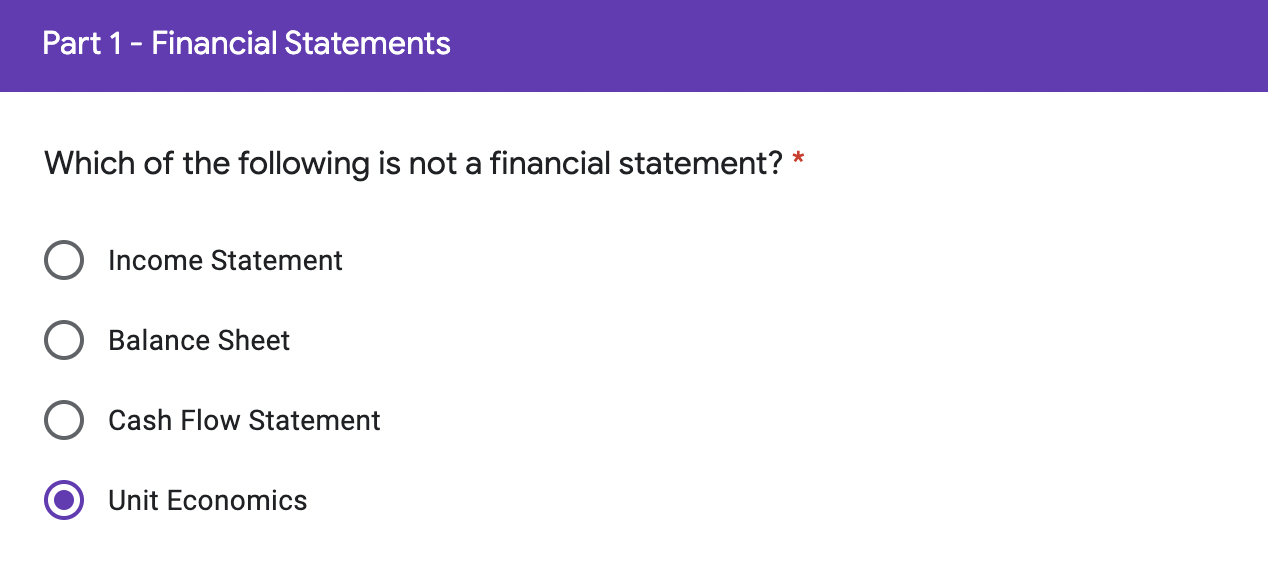The image size is (1268, 584).
Task: Choose the Balance Sheet radio option
Action: click(x=64, y=341)
